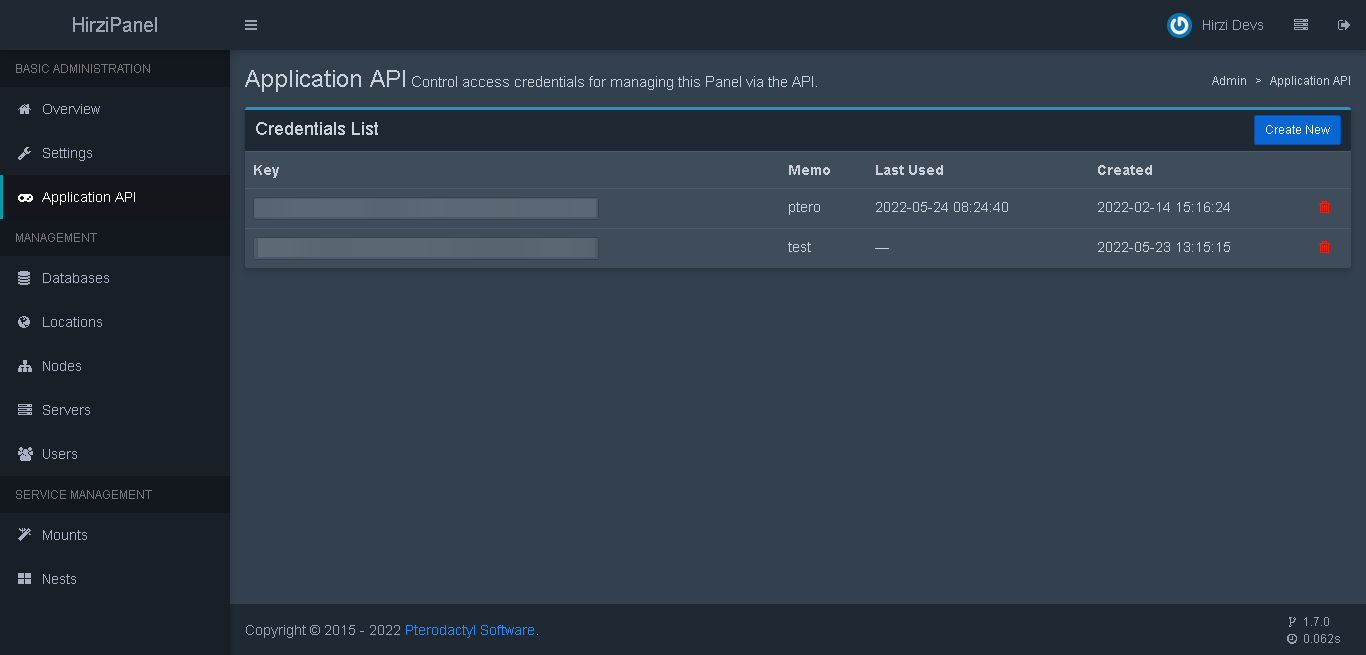The image size is (1366, 655).
Task: Click the key icon beside Application API
Action: 24,197
